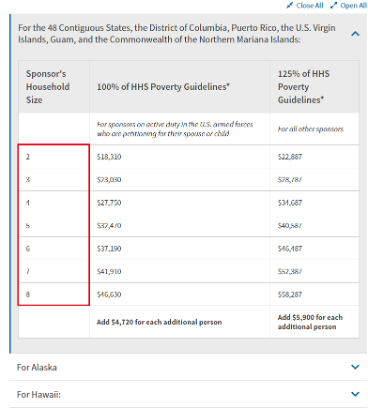
Task: Click Add $5,900 for each additional person text
Action: click(310, 322)
